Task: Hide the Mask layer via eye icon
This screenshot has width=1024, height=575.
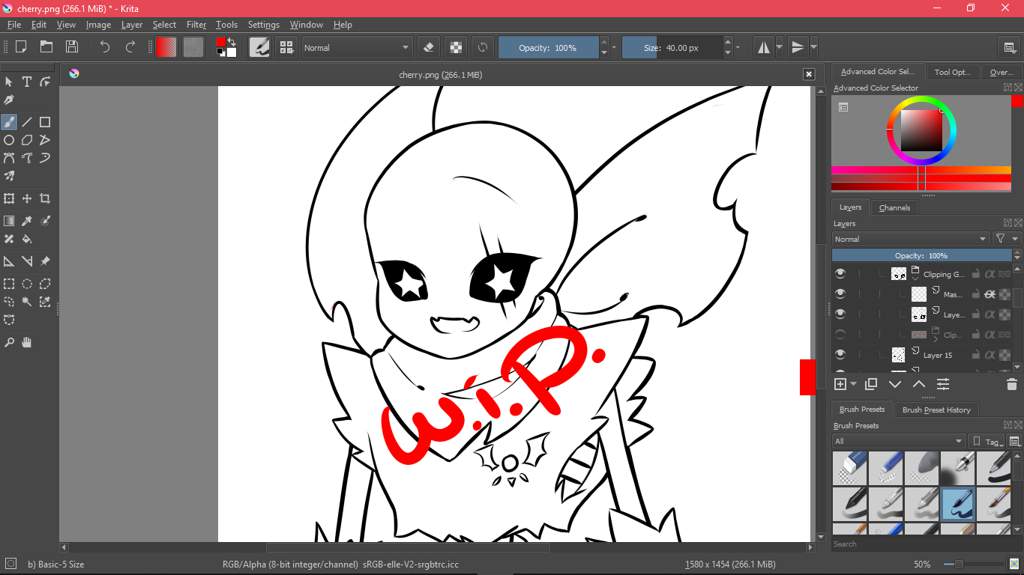Action: click(x=840, y=294)
